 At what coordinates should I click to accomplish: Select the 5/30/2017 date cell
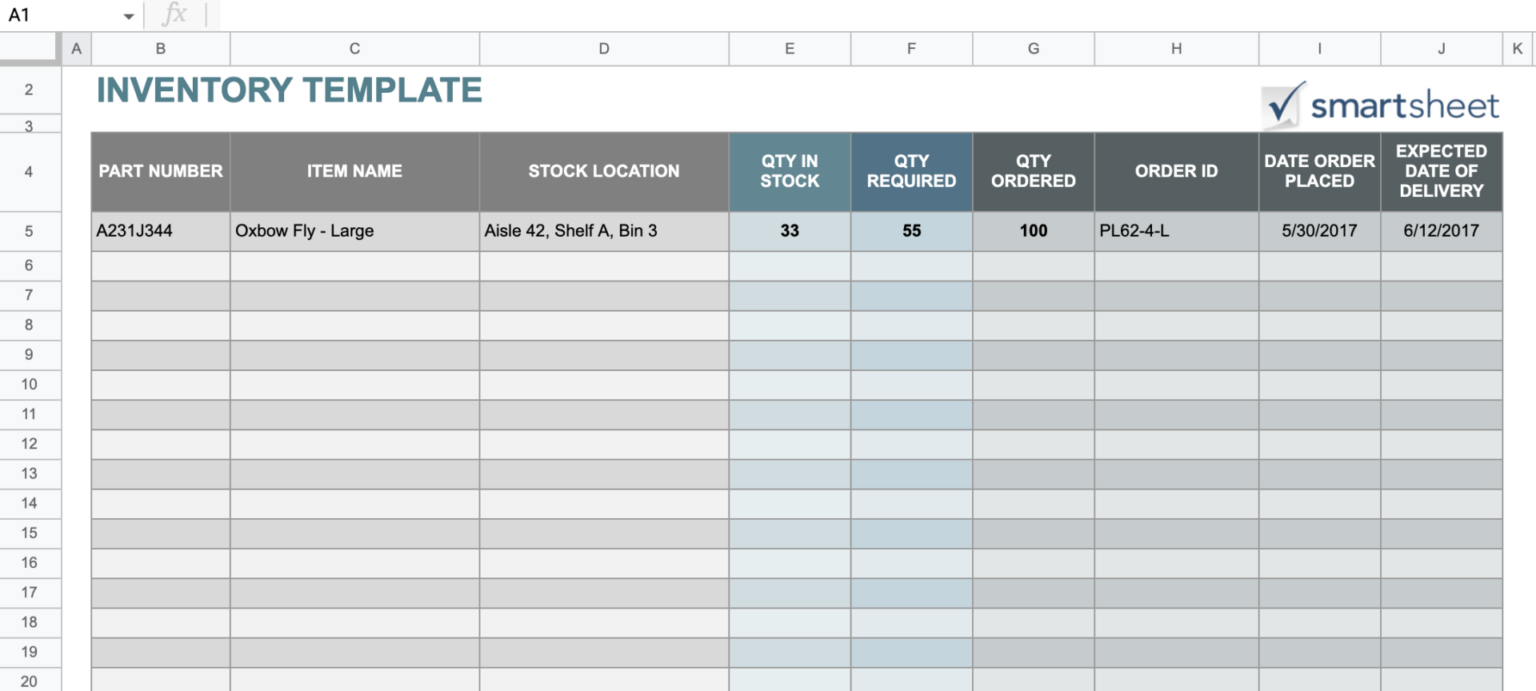[1319, 230]
